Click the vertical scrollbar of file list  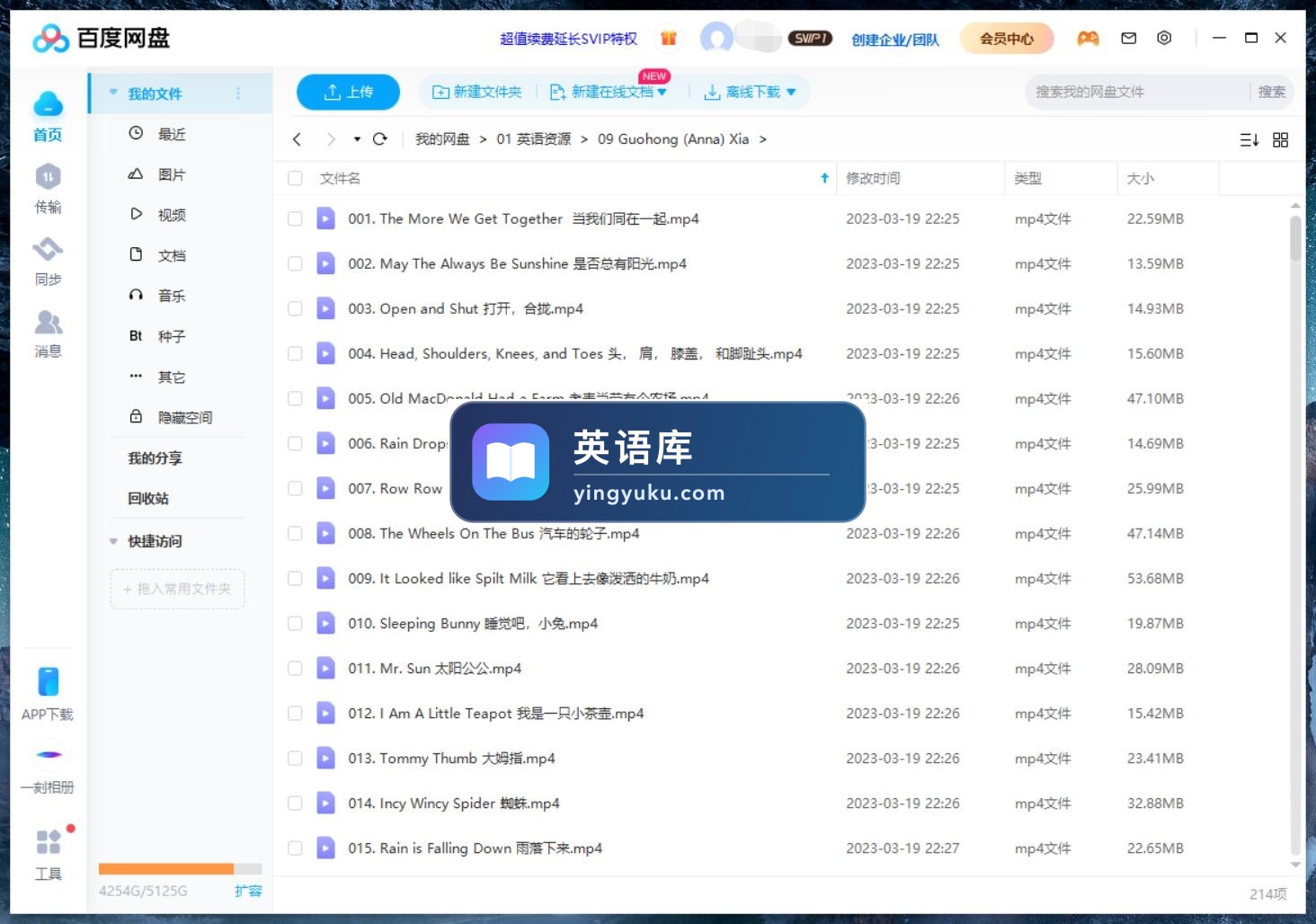pos(1295,237)
